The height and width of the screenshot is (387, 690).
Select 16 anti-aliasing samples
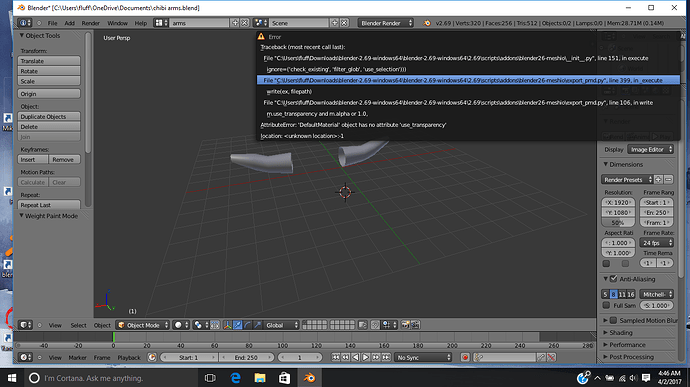pos(631,294)
